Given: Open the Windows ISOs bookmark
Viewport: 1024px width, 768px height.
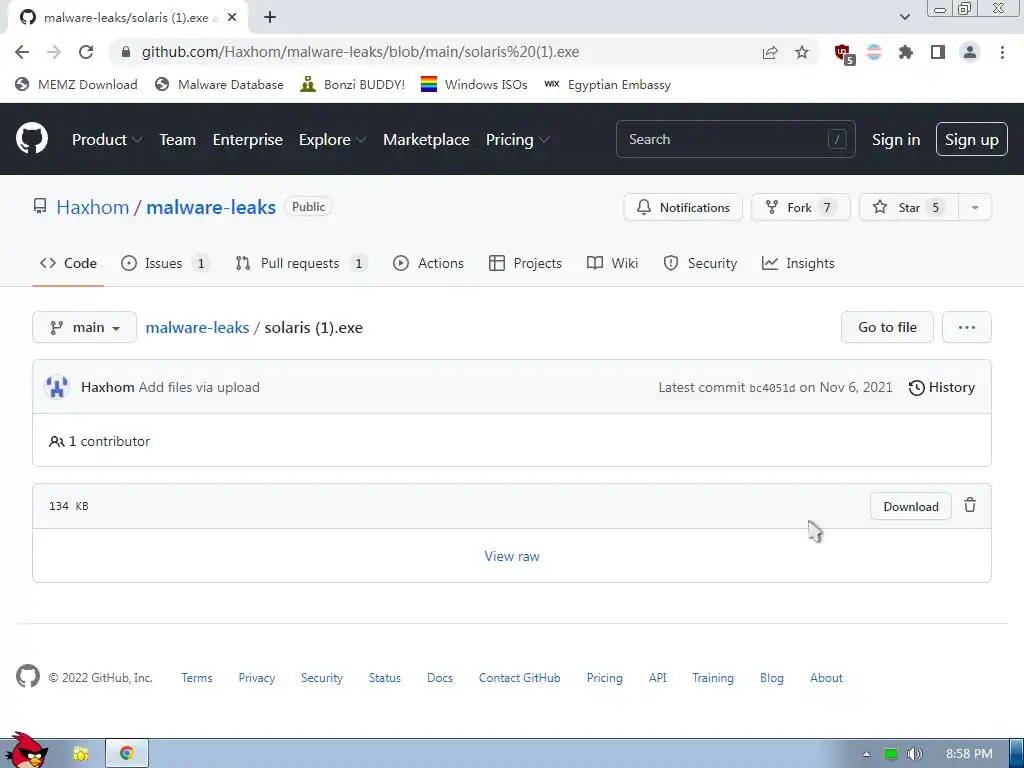Looking at the screenshot, I should (474, 84).
